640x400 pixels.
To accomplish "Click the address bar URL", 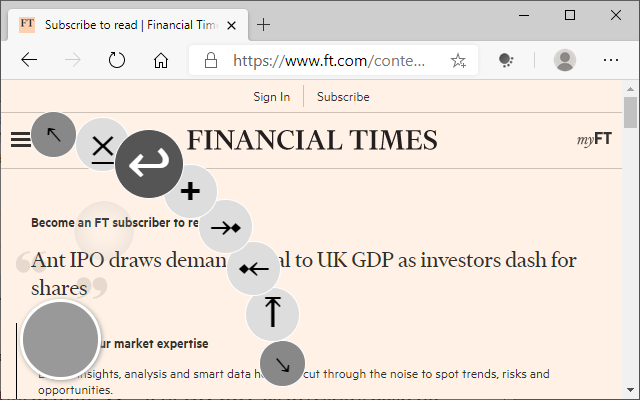I will pyautogui.click(x=329, y=60).
